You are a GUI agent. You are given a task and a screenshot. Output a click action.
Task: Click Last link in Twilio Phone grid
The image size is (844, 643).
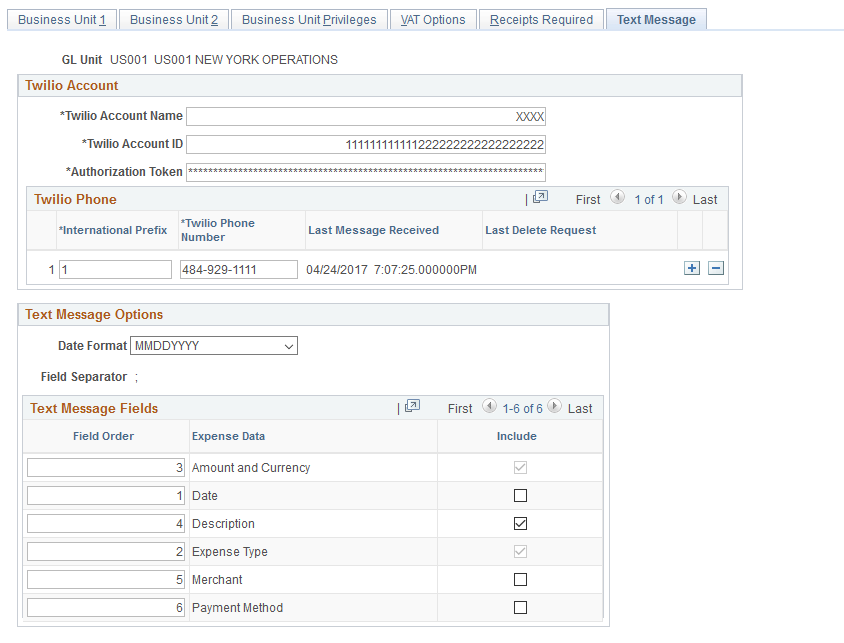[705, 200]
